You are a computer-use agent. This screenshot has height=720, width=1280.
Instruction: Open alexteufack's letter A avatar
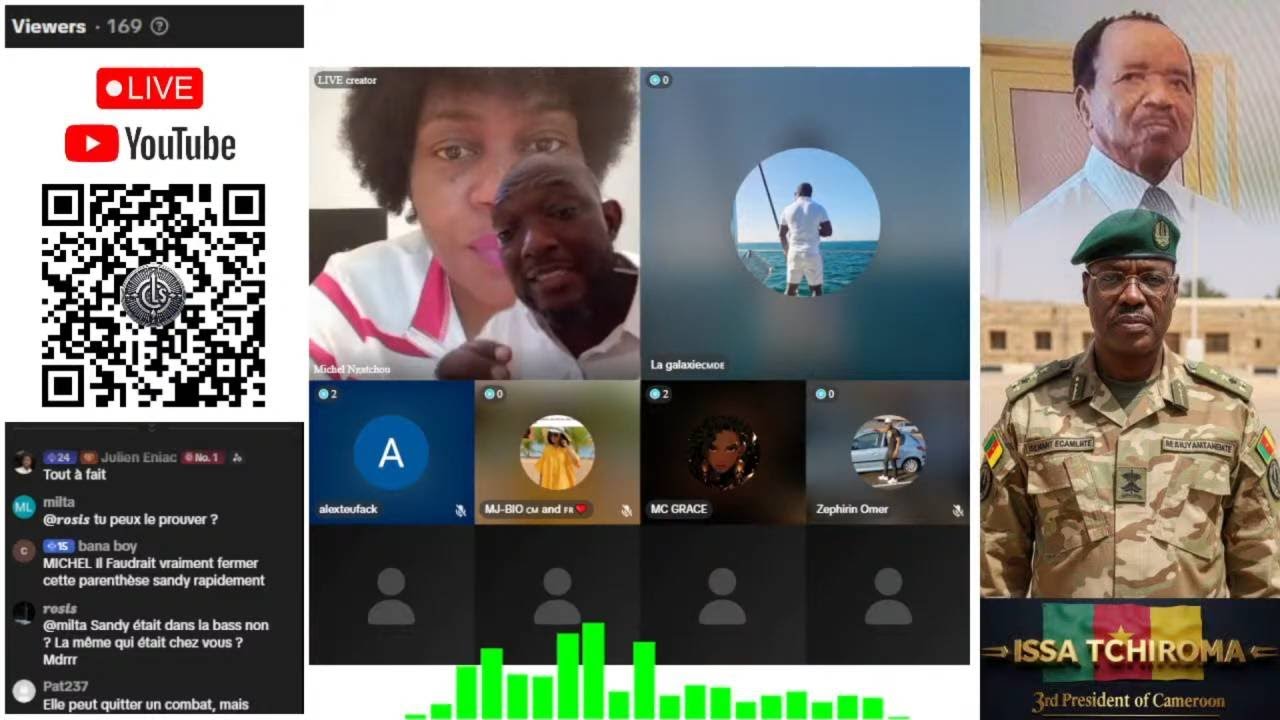[x=391, y=453]
